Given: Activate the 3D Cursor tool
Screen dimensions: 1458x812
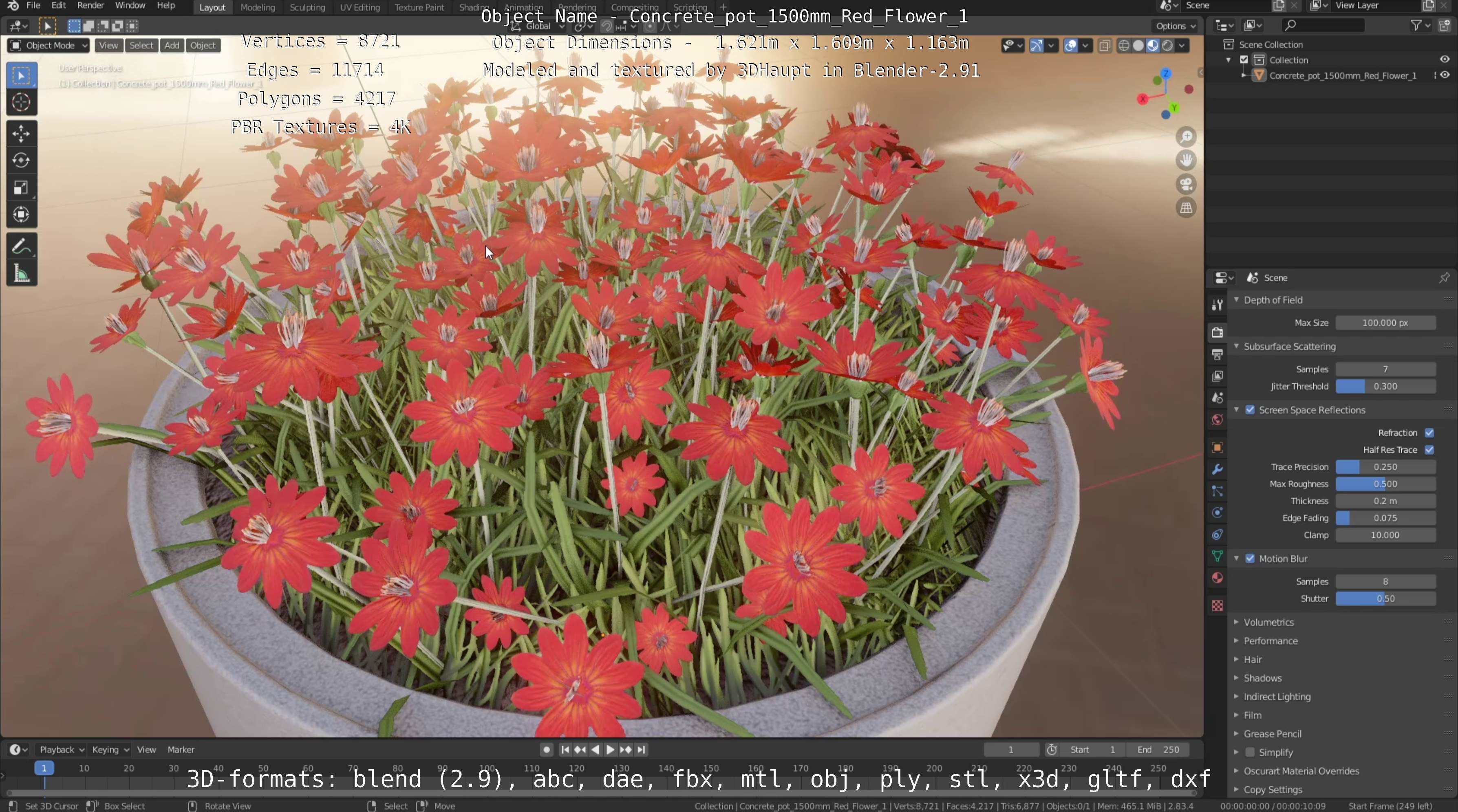Looking at the screenshot, I should 22,102.
